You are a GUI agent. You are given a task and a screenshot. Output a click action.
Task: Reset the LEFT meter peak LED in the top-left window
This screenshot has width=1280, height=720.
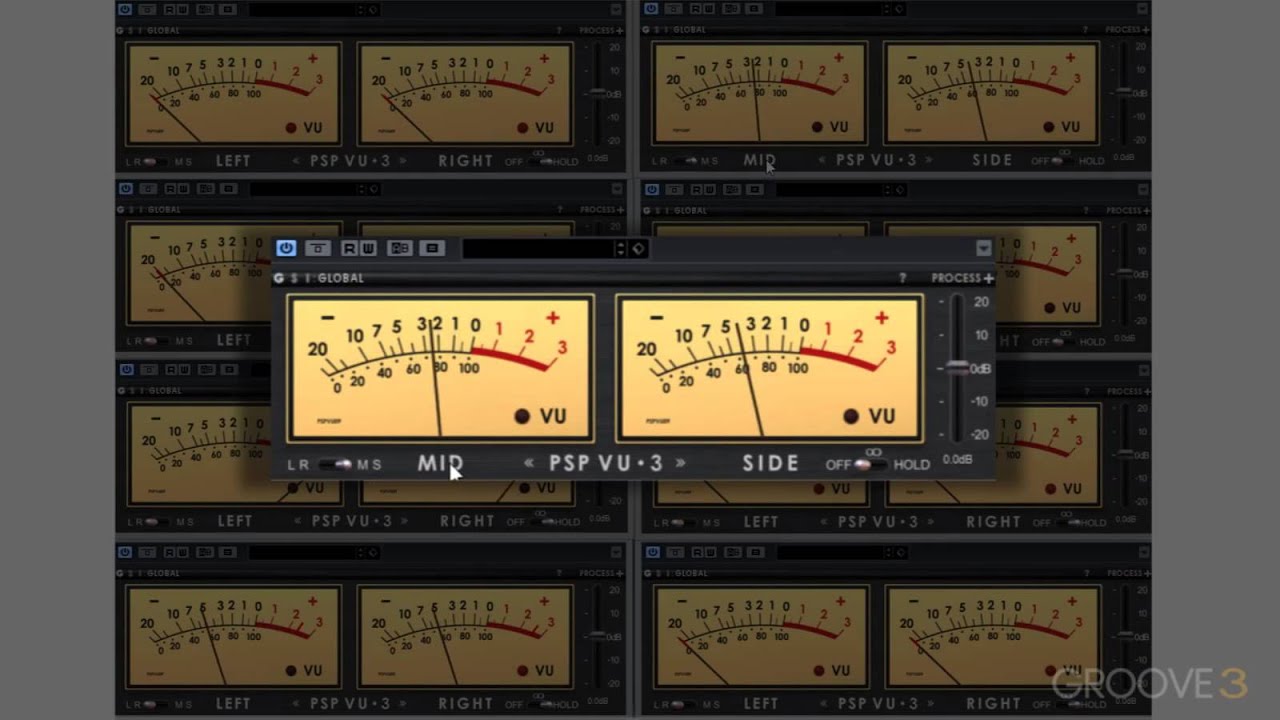pos(291,128)
